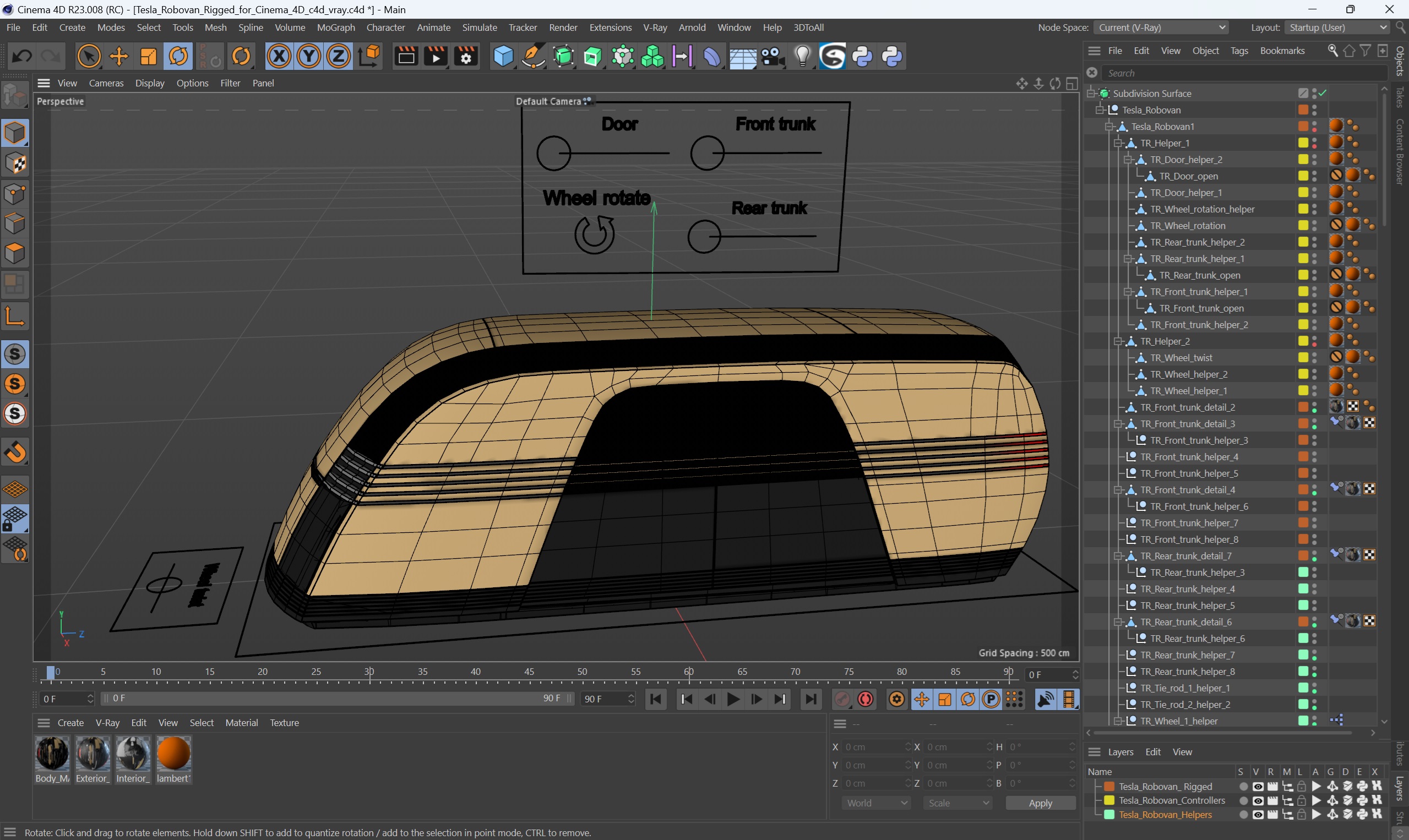Open Material Manager Texture menu

284,723
